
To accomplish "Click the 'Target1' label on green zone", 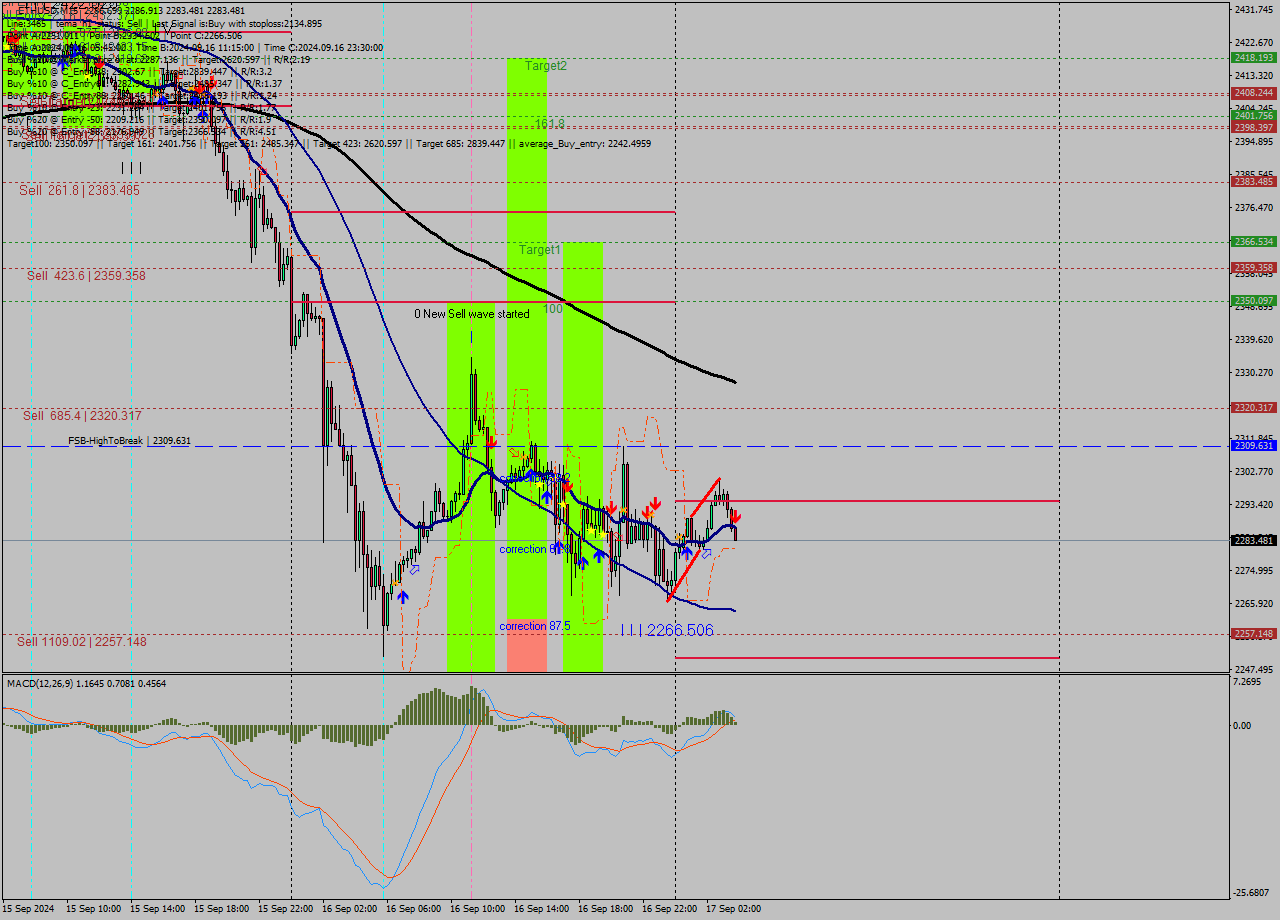I will pyautogui.click(x=540, y=250).
